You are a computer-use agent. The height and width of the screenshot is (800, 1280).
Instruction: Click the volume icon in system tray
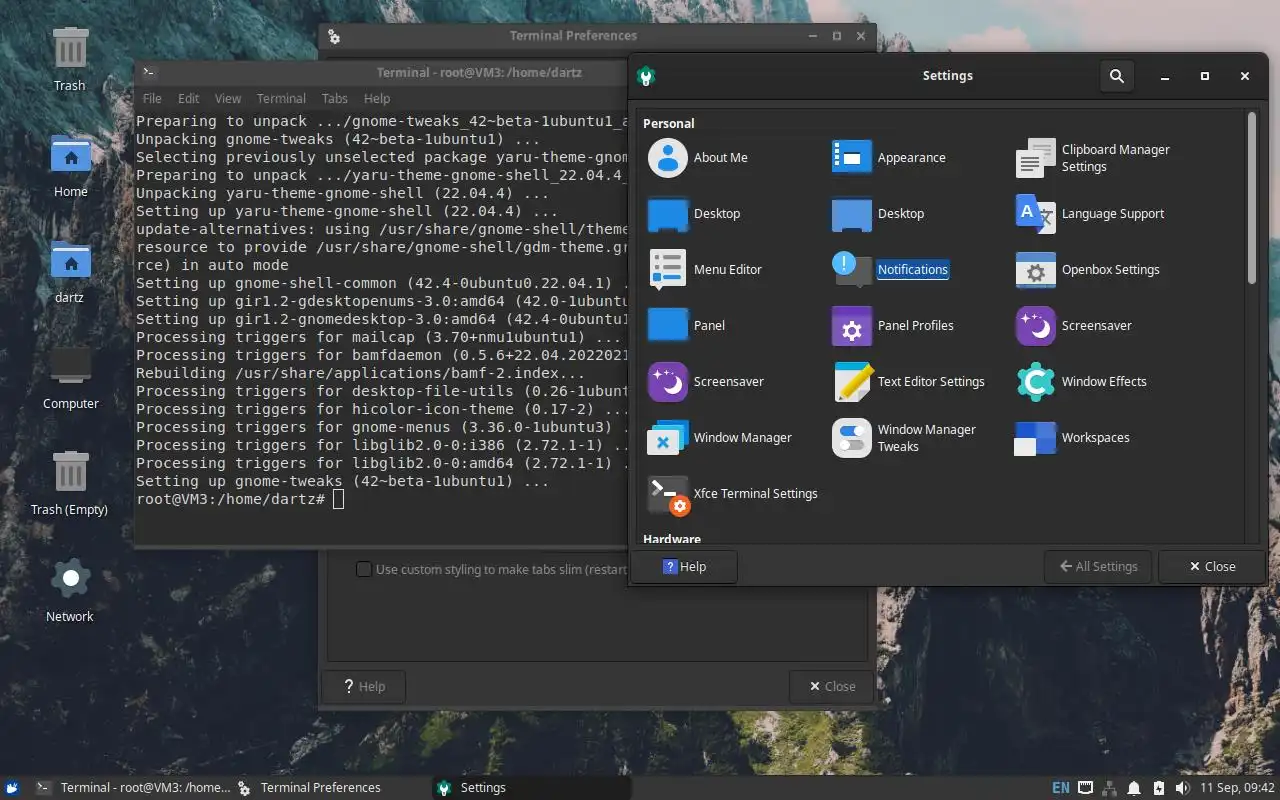[1183, 788]
